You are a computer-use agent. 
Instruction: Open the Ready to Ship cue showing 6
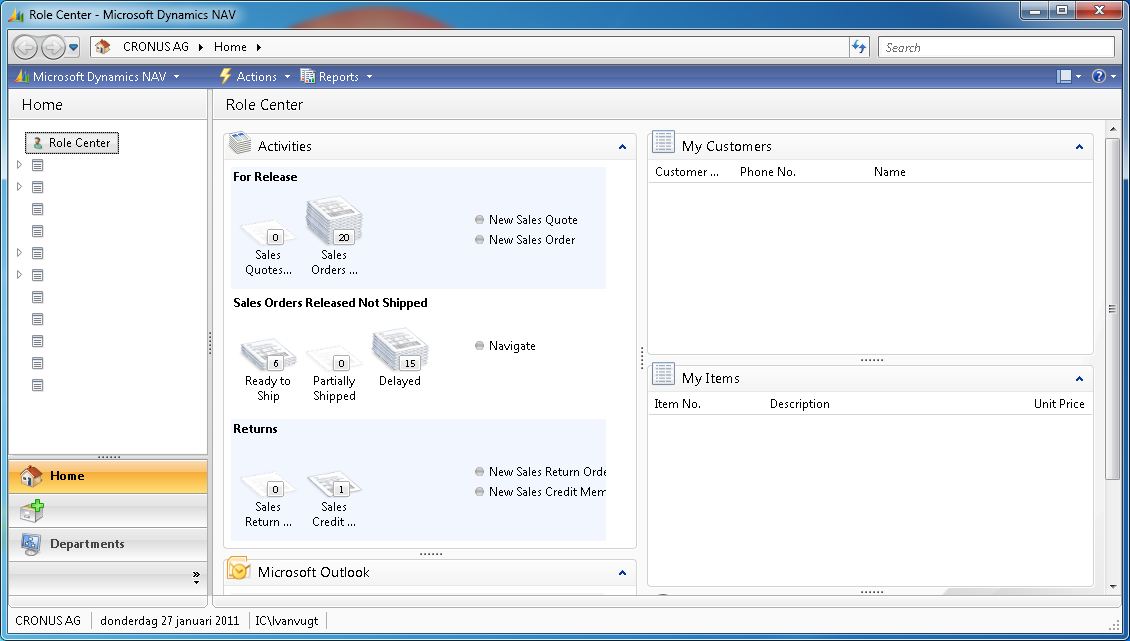[x=267, y=370]
